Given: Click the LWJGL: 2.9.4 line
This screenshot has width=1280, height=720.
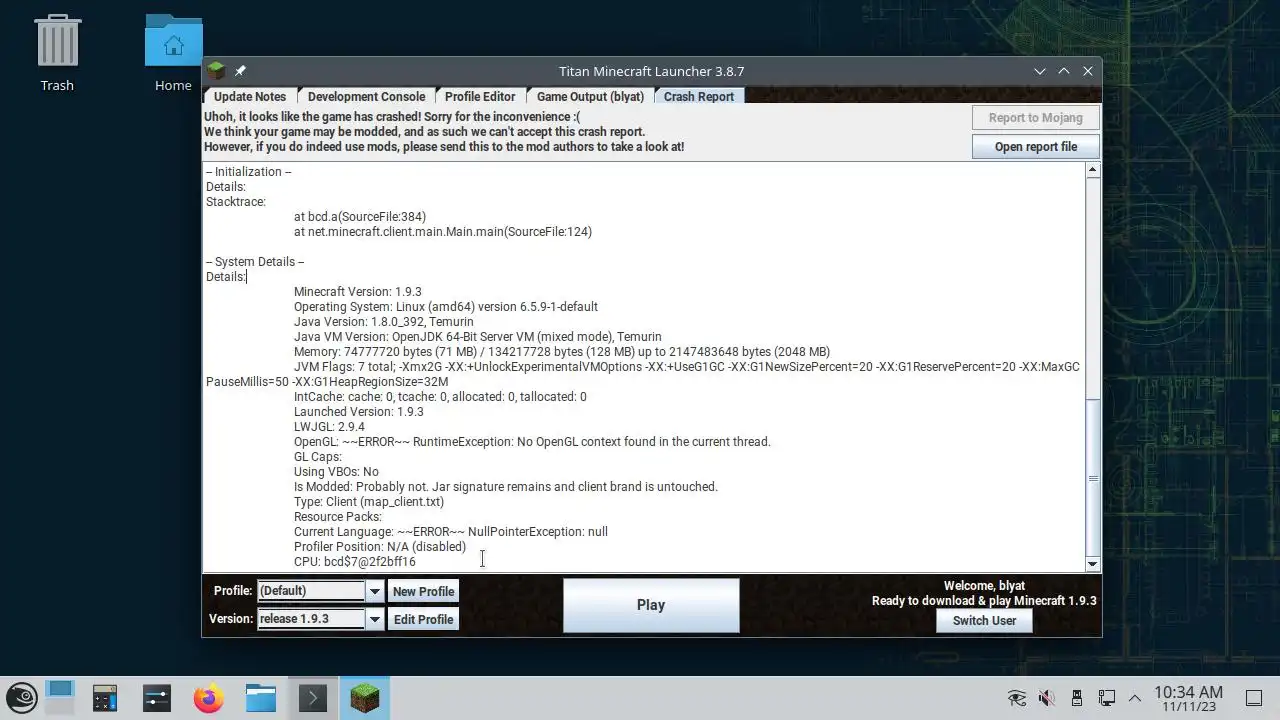Looking at the screenshot, I should pos(329,427).
